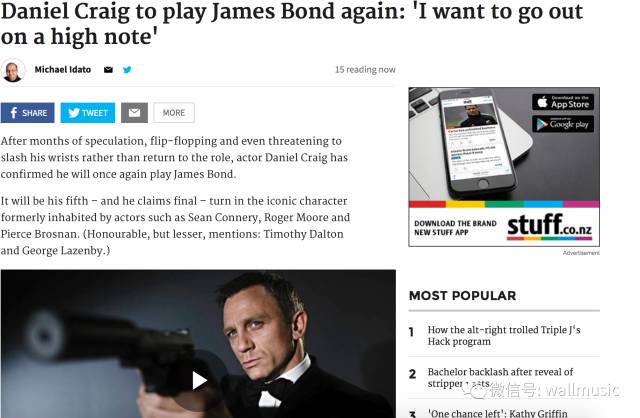Open the 'One chance left: Kathy Griffin' story
This screenshot has width=640, height=418.
pyautogui.click(x=497, y=413)
